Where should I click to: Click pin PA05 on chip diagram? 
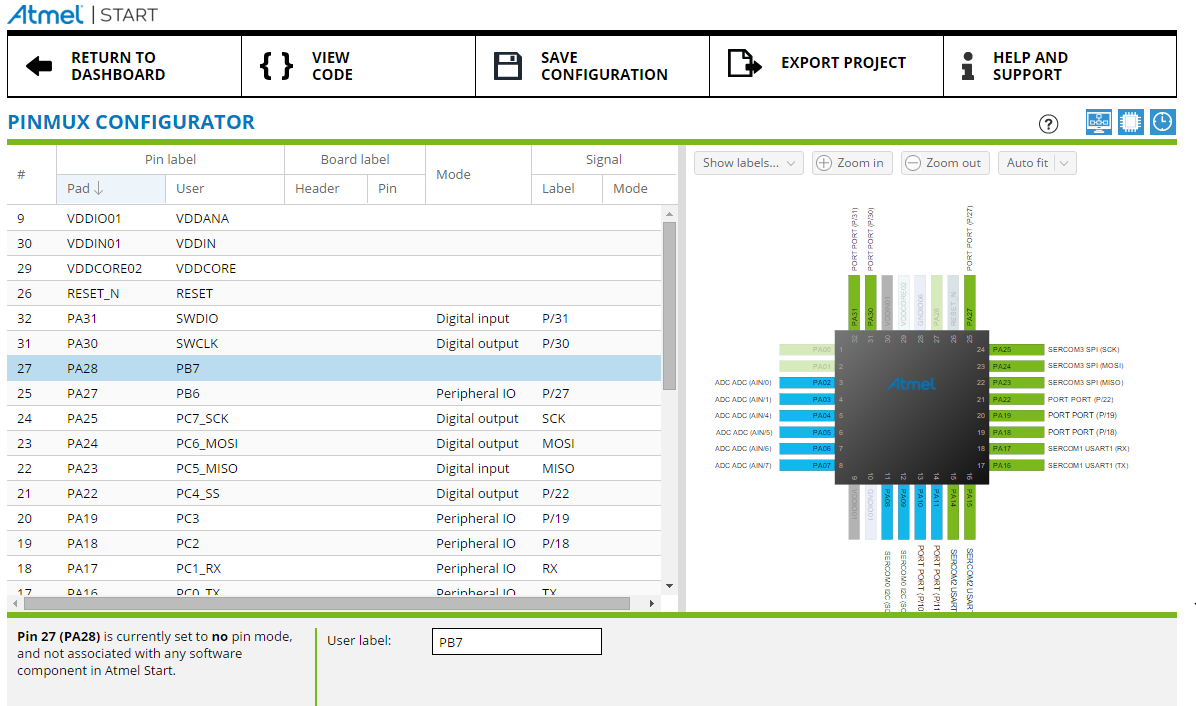coord(806,432)
